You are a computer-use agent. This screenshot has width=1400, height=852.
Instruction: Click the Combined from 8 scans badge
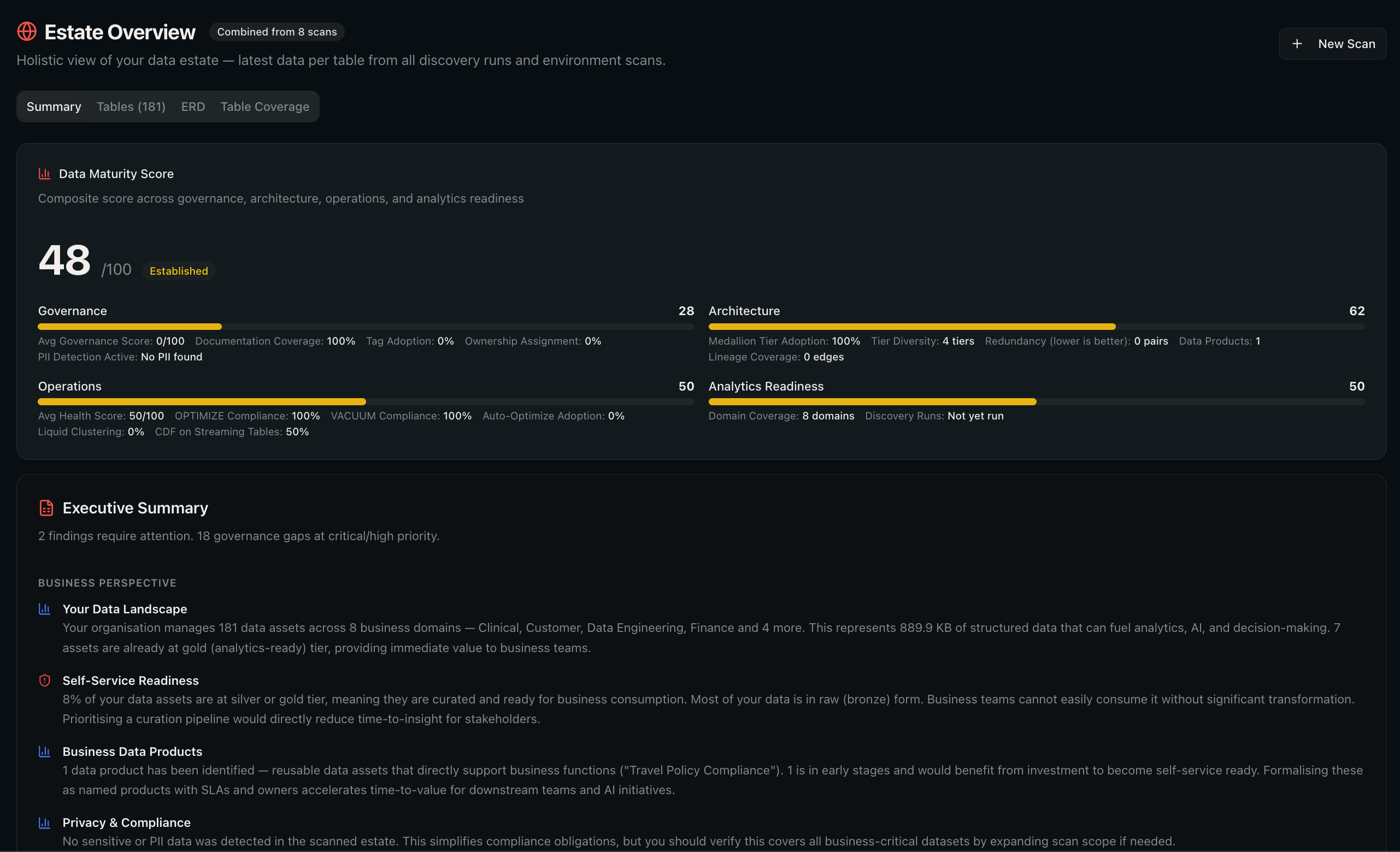(277, 32)
